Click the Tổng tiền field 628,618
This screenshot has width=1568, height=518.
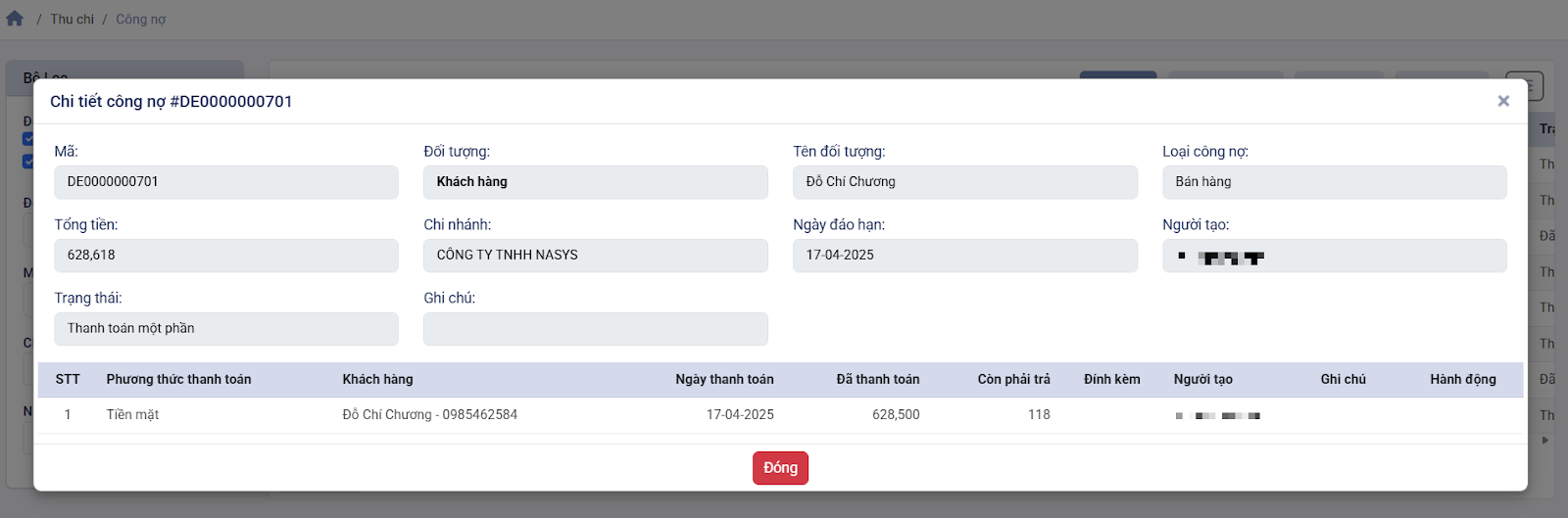coord(226,256)
